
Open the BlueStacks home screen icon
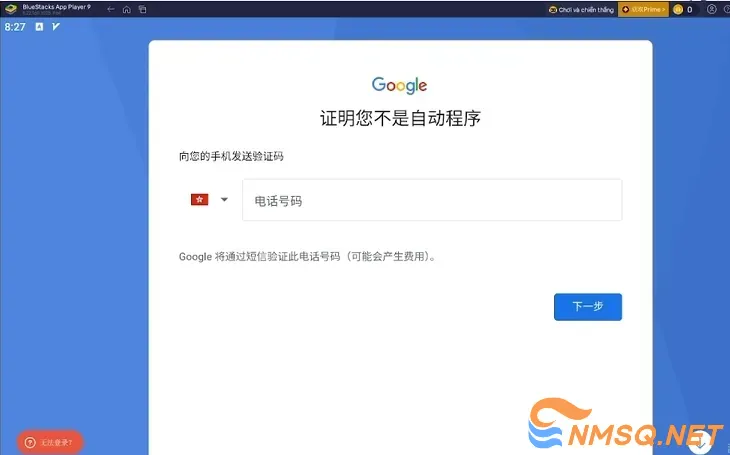127,9
